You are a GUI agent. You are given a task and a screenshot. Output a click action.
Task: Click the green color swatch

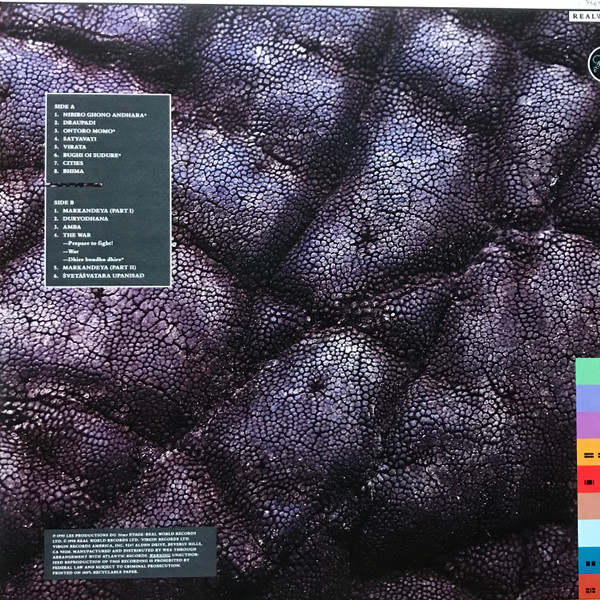(588, 371)
